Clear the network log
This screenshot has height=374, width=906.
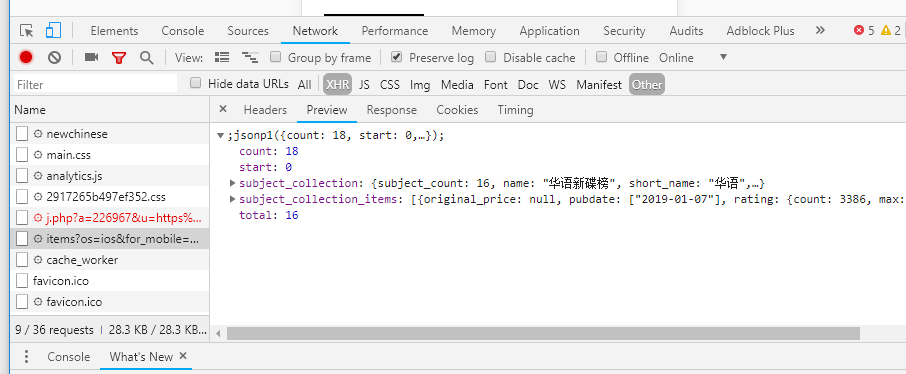click(54, 57)
